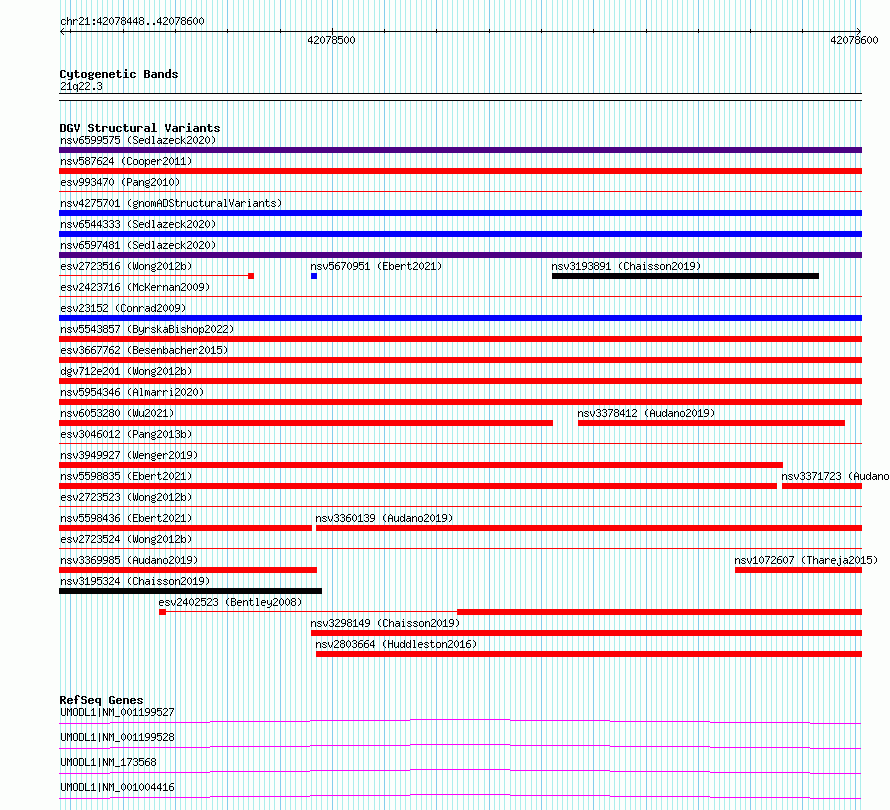Click the left arrow on the ruler
890x810 pixels.
tap(62, 32)
